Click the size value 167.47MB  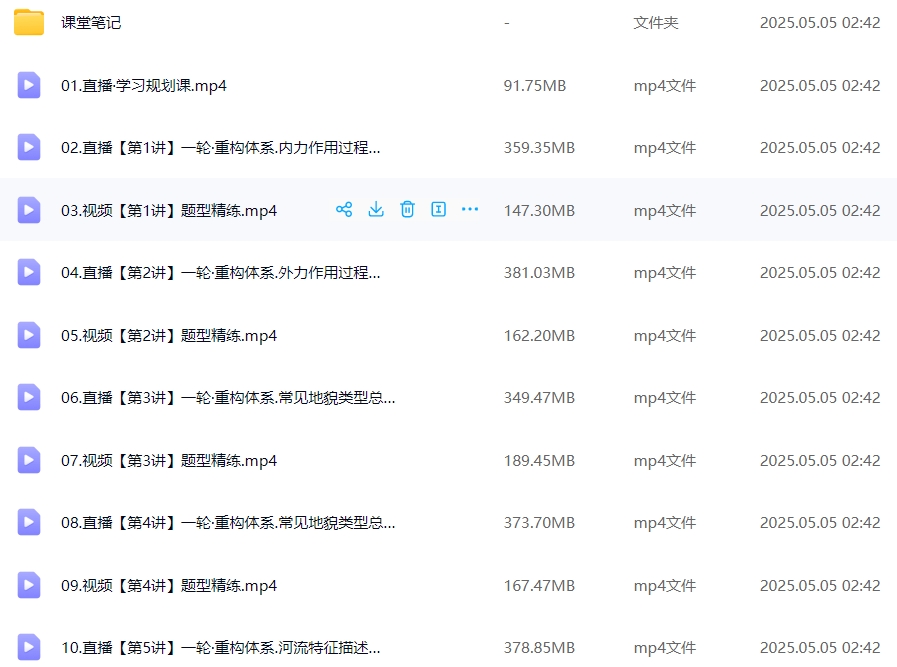coord(539,586)
